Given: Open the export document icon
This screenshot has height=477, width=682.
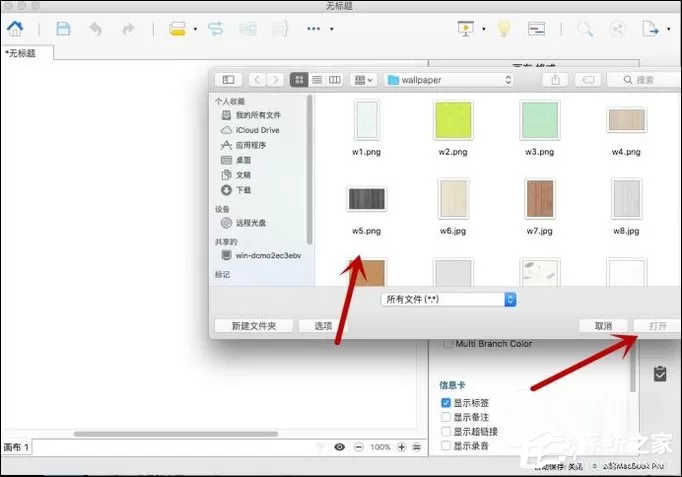Looking at the screenshot, I should pos(650,29).
